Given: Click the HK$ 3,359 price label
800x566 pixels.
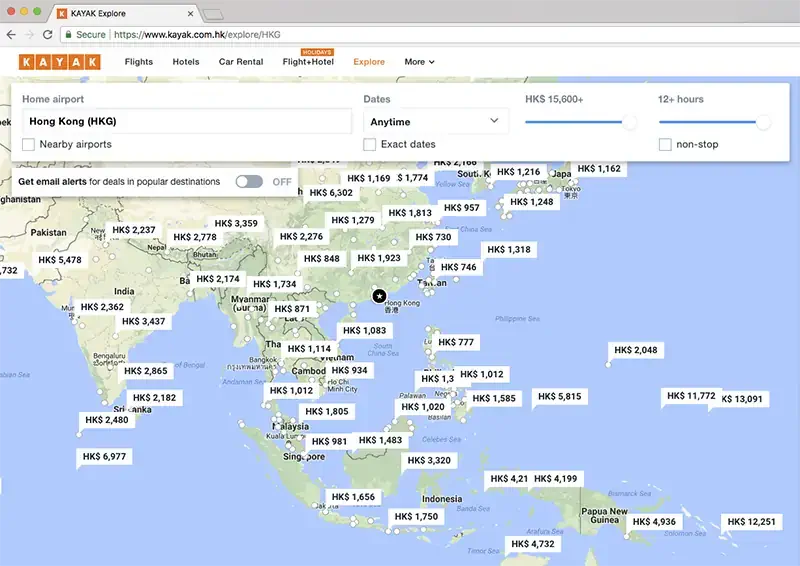Looking at the screenshot, I should tap(236, 224).
